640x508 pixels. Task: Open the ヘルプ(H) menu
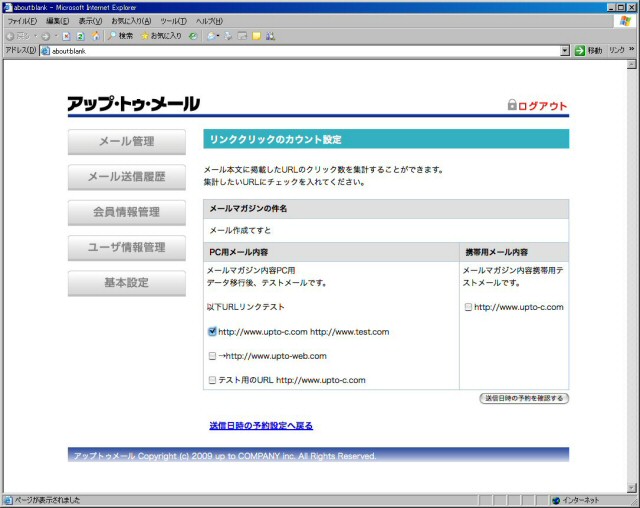(x=209, y=21)
